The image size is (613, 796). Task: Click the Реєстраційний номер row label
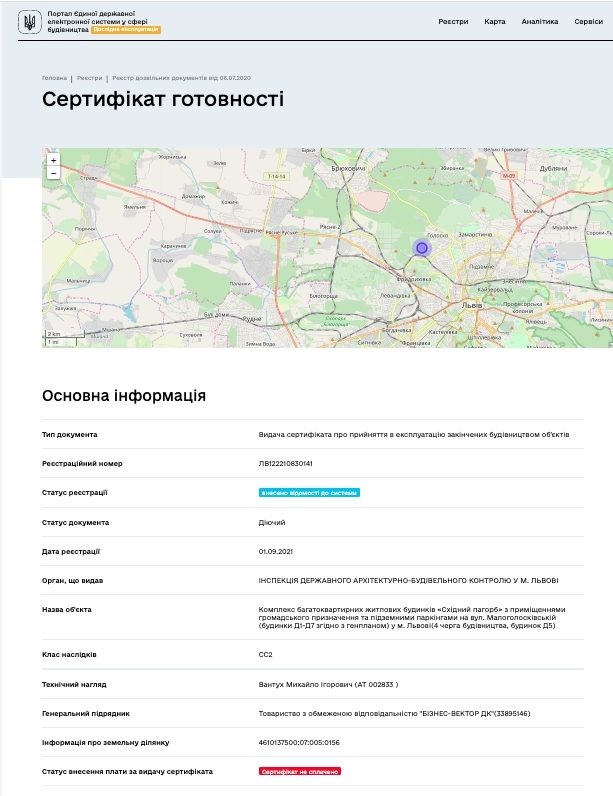point(82,463)
